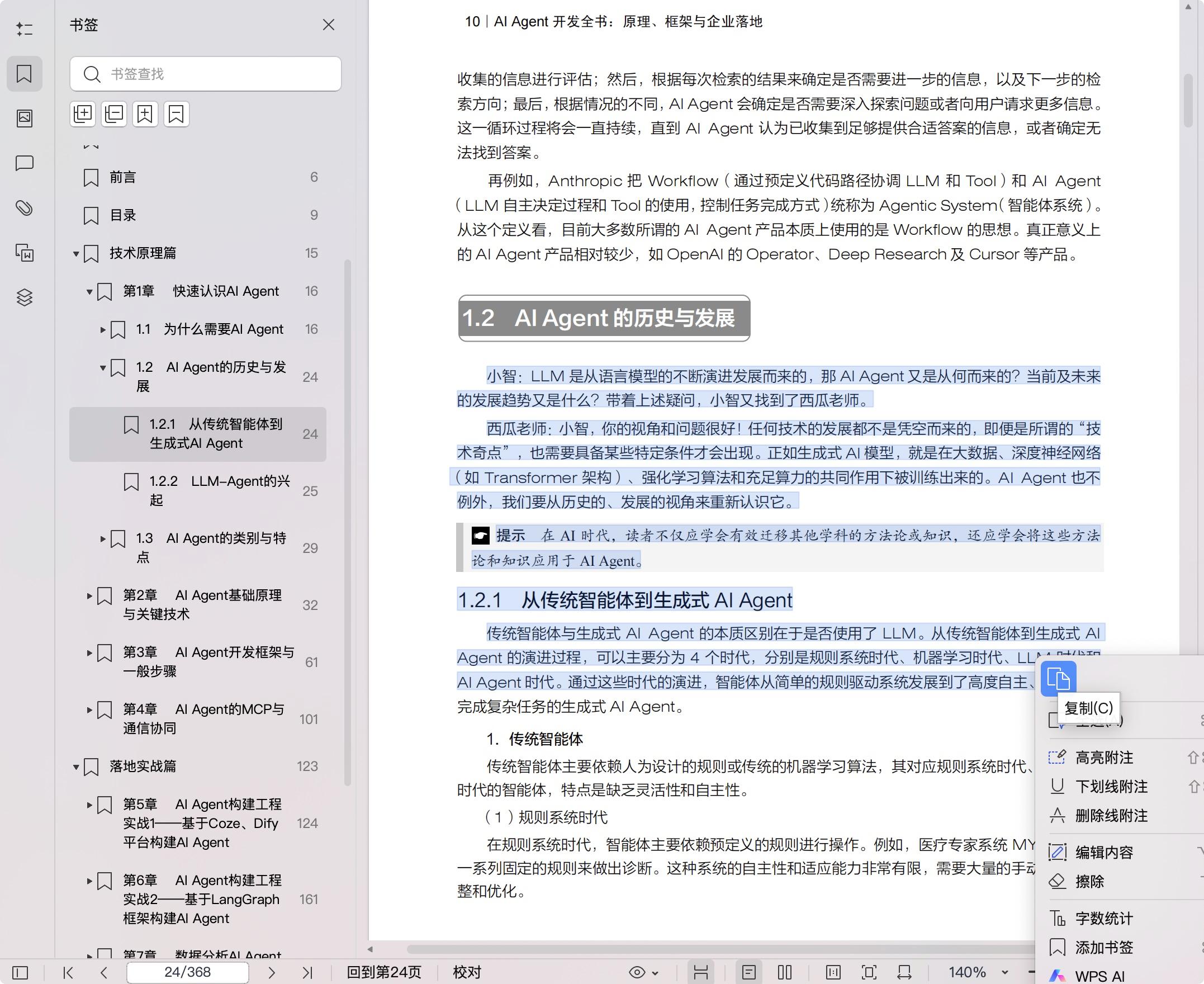
Task: Collapse the 技术原理篇 bookmark section
Action: tap(76, 254)
